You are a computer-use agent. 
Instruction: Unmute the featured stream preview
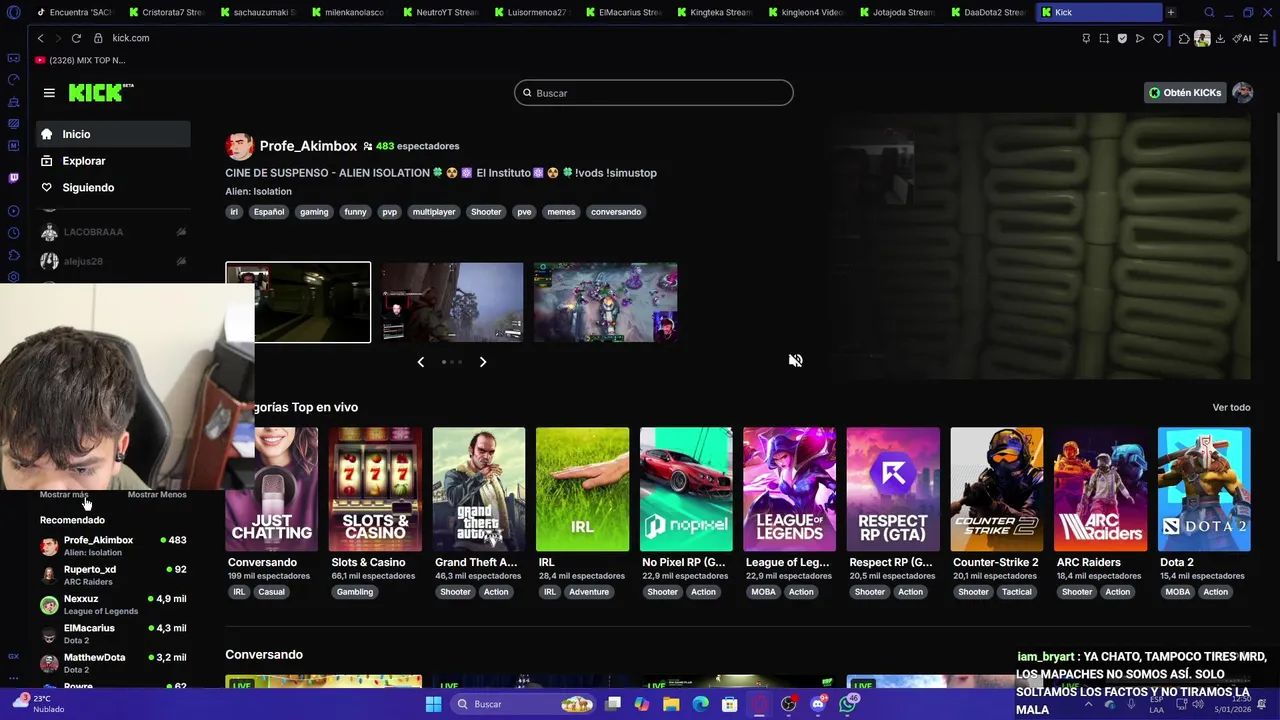[x=795, y=361]
